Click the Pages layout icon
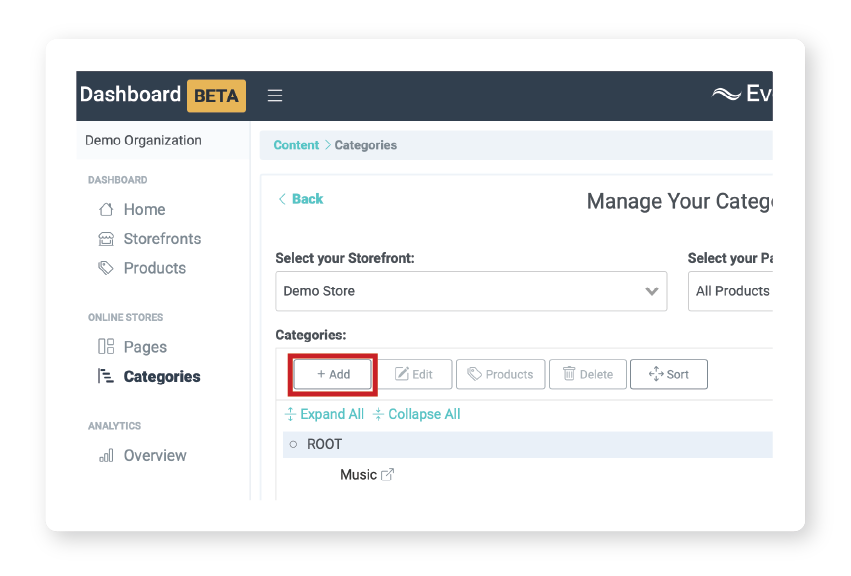This screenshot has width=851, height=576. (106, 347)
